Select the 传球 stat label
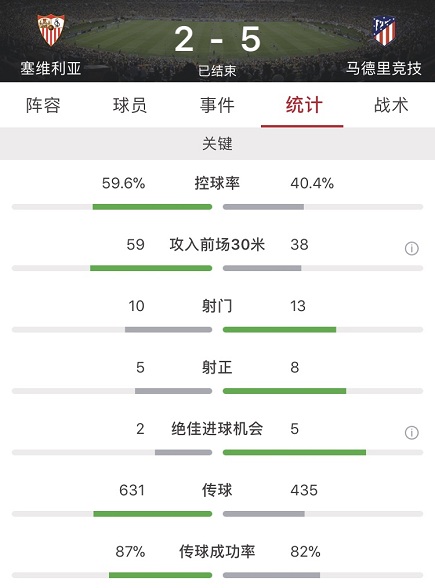Screen dimensions: 435x588 [217, 490]
